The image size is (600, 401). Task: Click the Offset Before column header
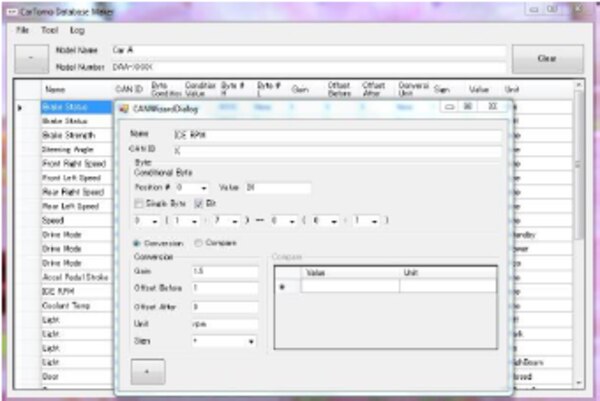click(340, 90)
